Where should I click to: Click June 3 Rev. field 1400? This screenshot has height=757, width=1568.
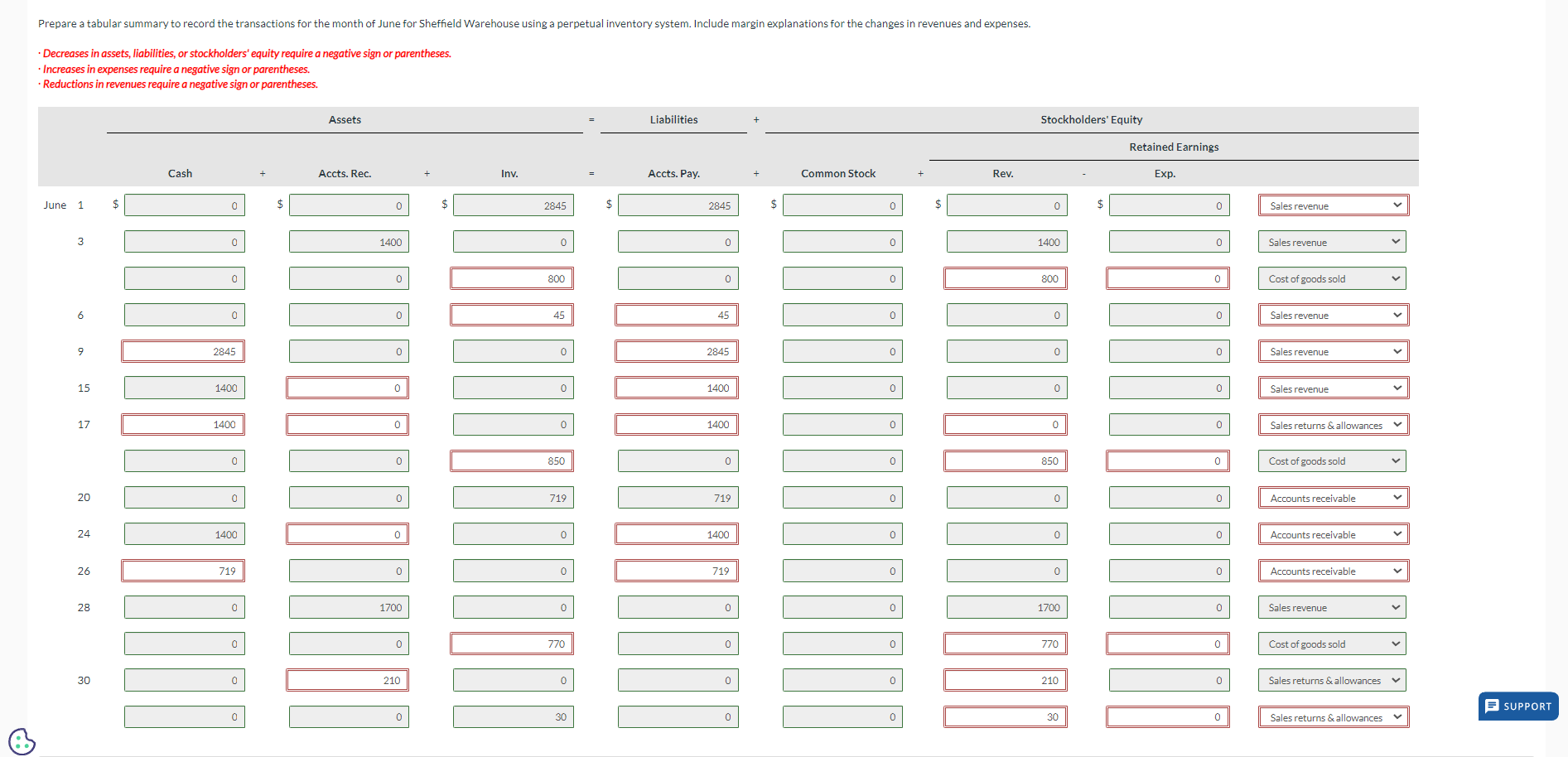[1007, 242]
